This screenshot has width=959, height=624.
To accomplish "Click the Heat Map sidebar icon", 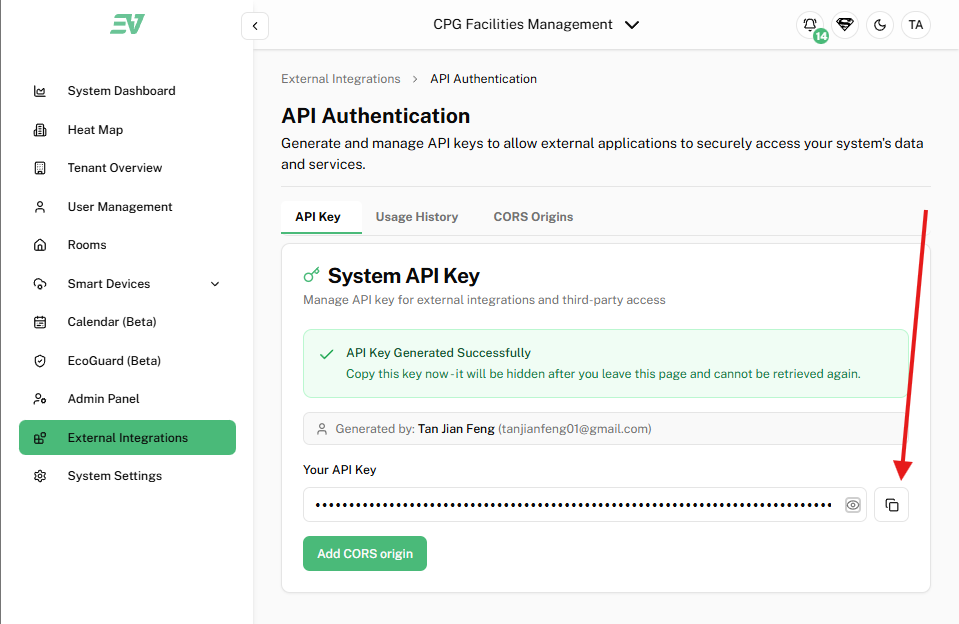I will click(x=40, y=130).
